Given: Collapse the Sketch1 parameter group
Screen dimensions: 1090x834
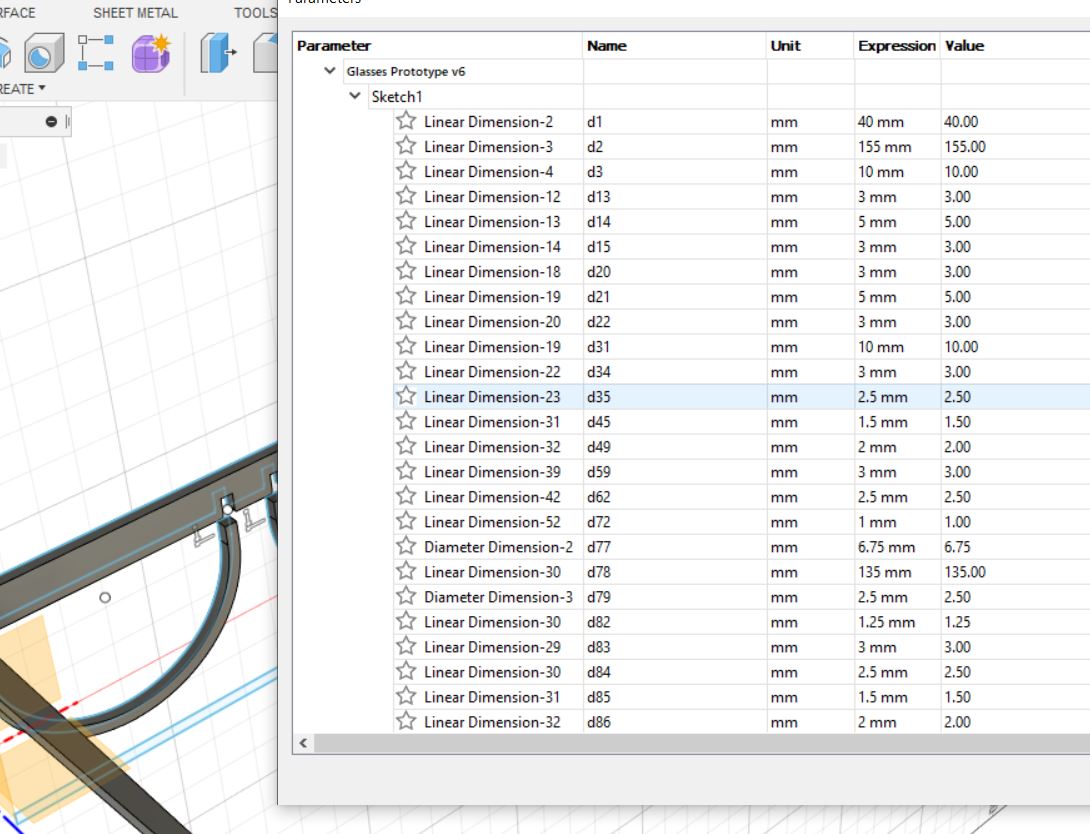Looking at the screenshot, I should pos(355,96).
